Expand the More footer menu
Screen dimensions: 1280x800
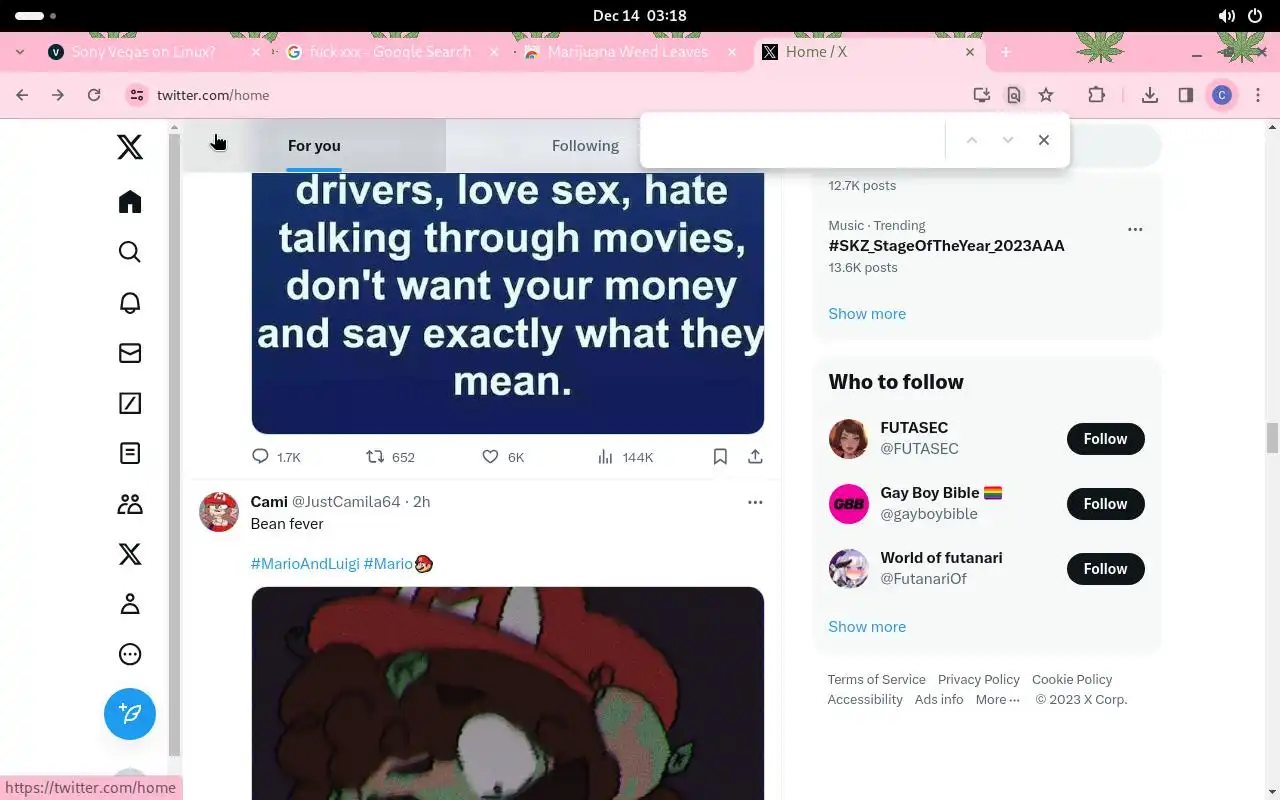(998, 700)
